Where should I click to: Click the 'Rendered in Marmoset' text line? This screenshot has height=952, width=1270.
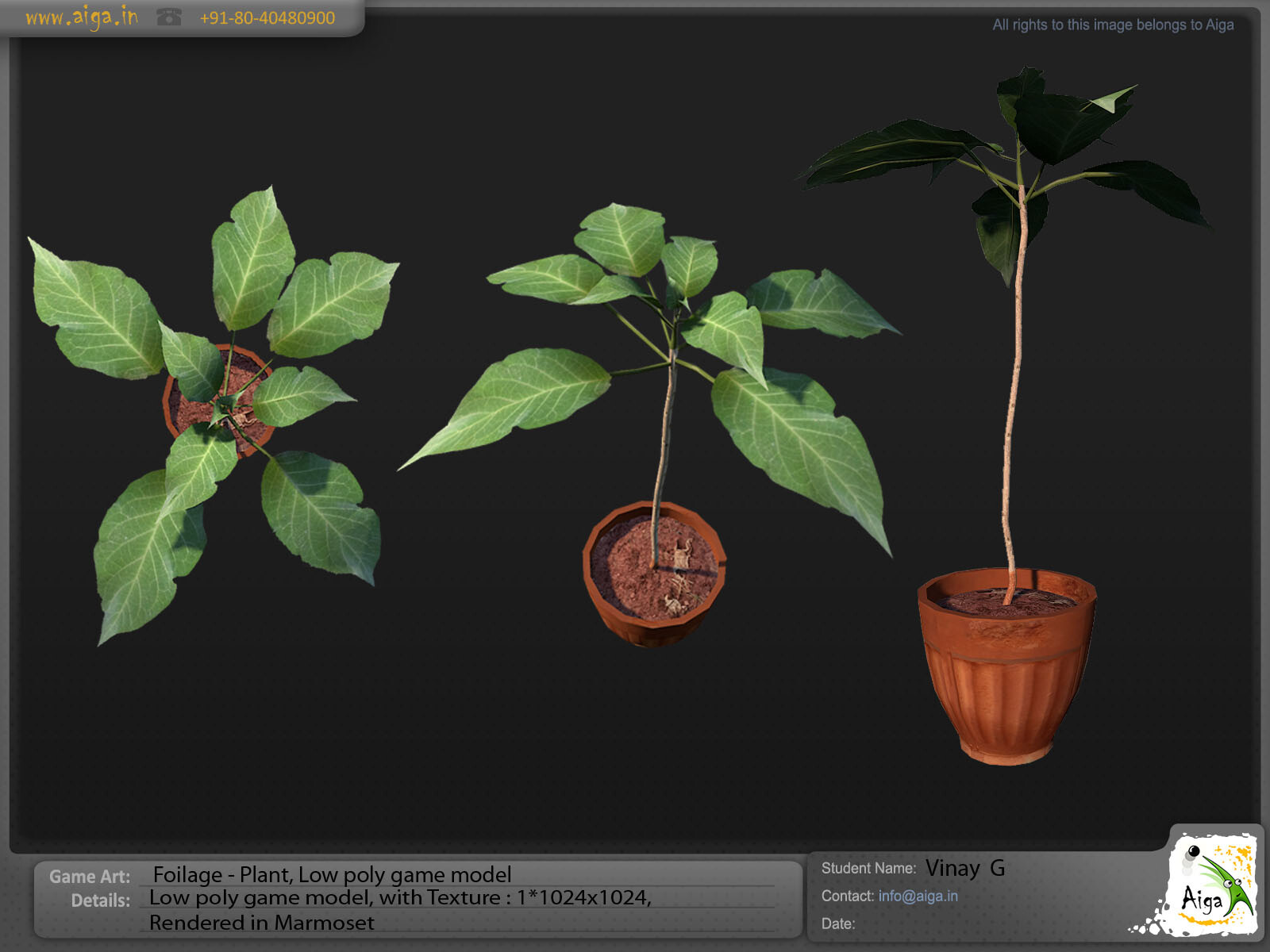coord(262,923)
